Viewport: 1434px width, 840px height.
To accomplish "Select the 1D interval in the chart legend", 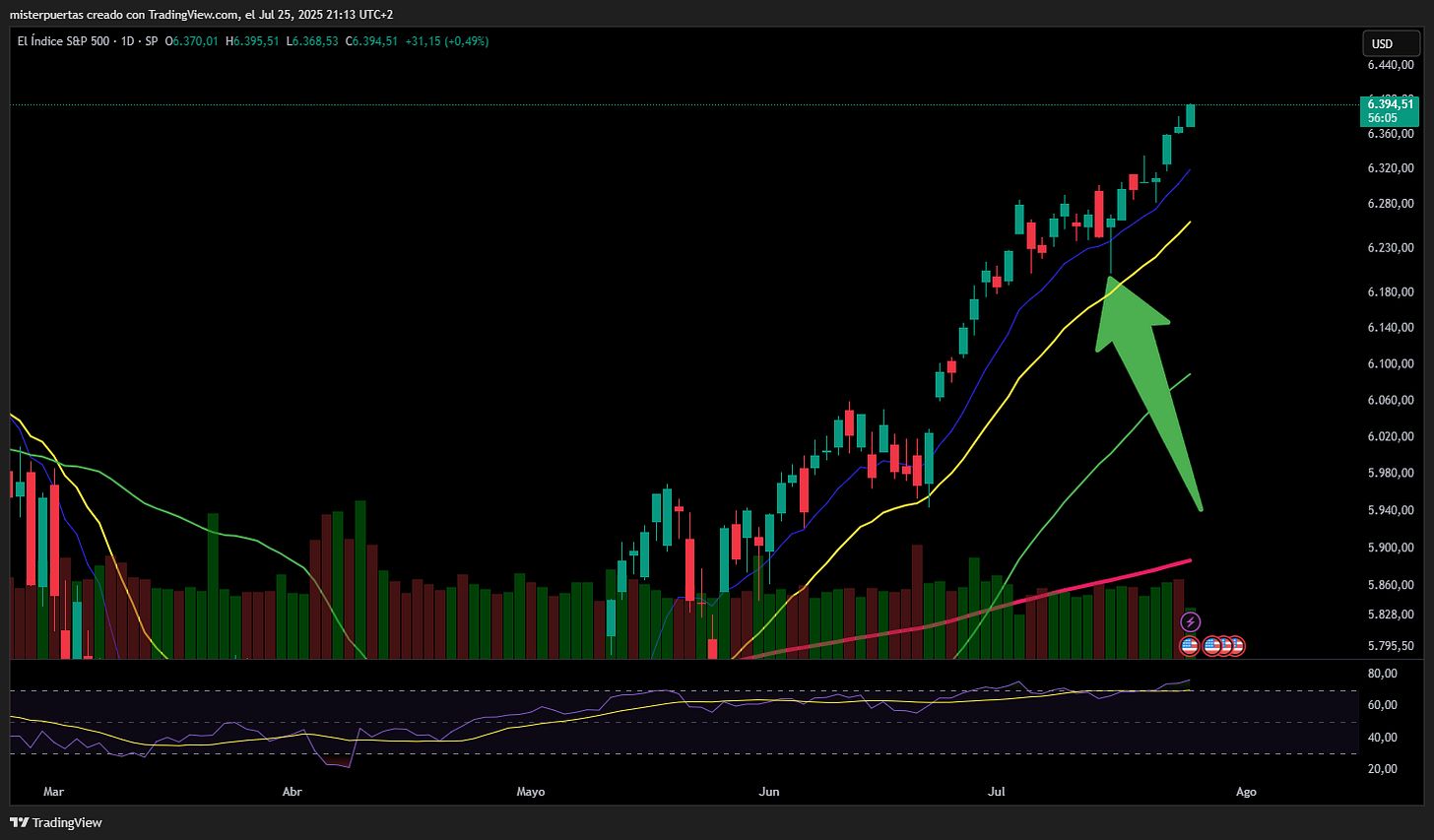I will [x=128, y=41].
